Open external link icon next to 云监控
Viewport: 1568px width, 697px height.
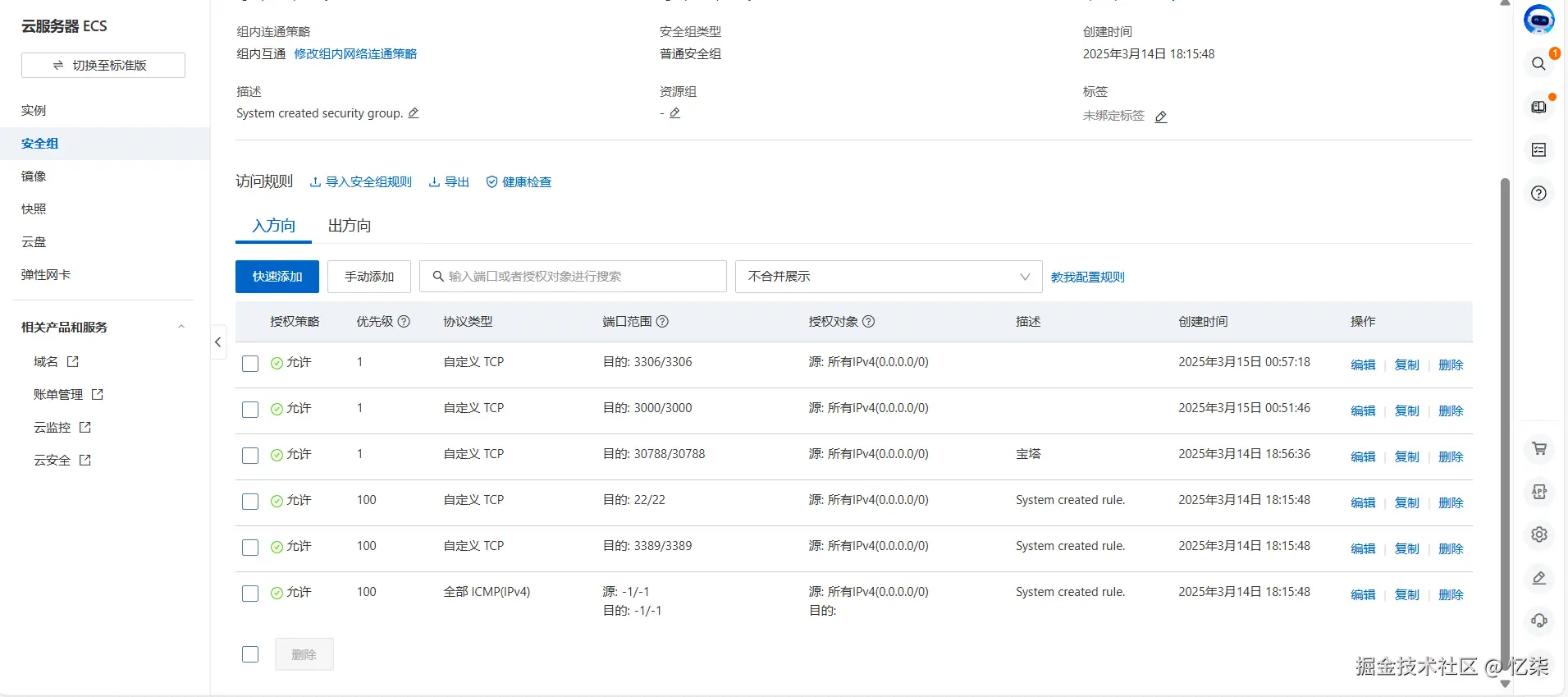pos(85,427)
